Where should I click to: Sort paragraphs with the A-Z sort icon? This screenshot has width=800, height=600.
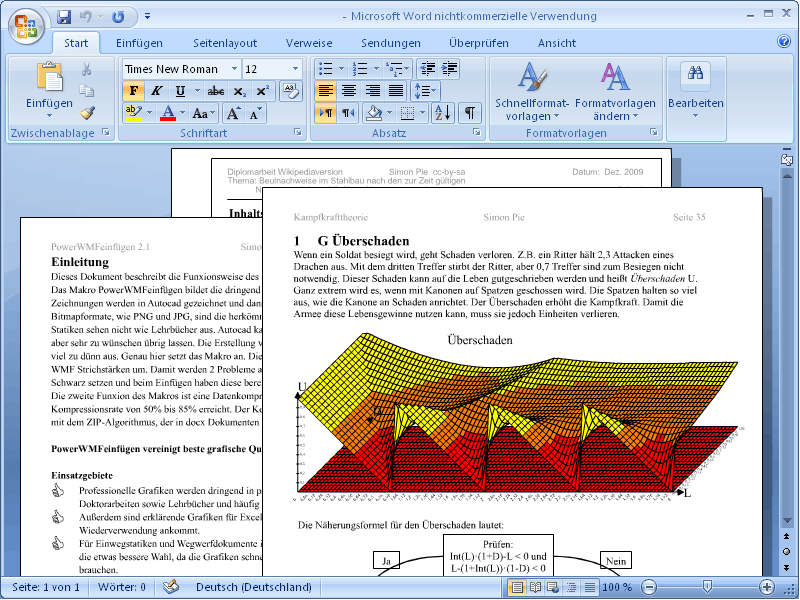[x=442, y=113]
